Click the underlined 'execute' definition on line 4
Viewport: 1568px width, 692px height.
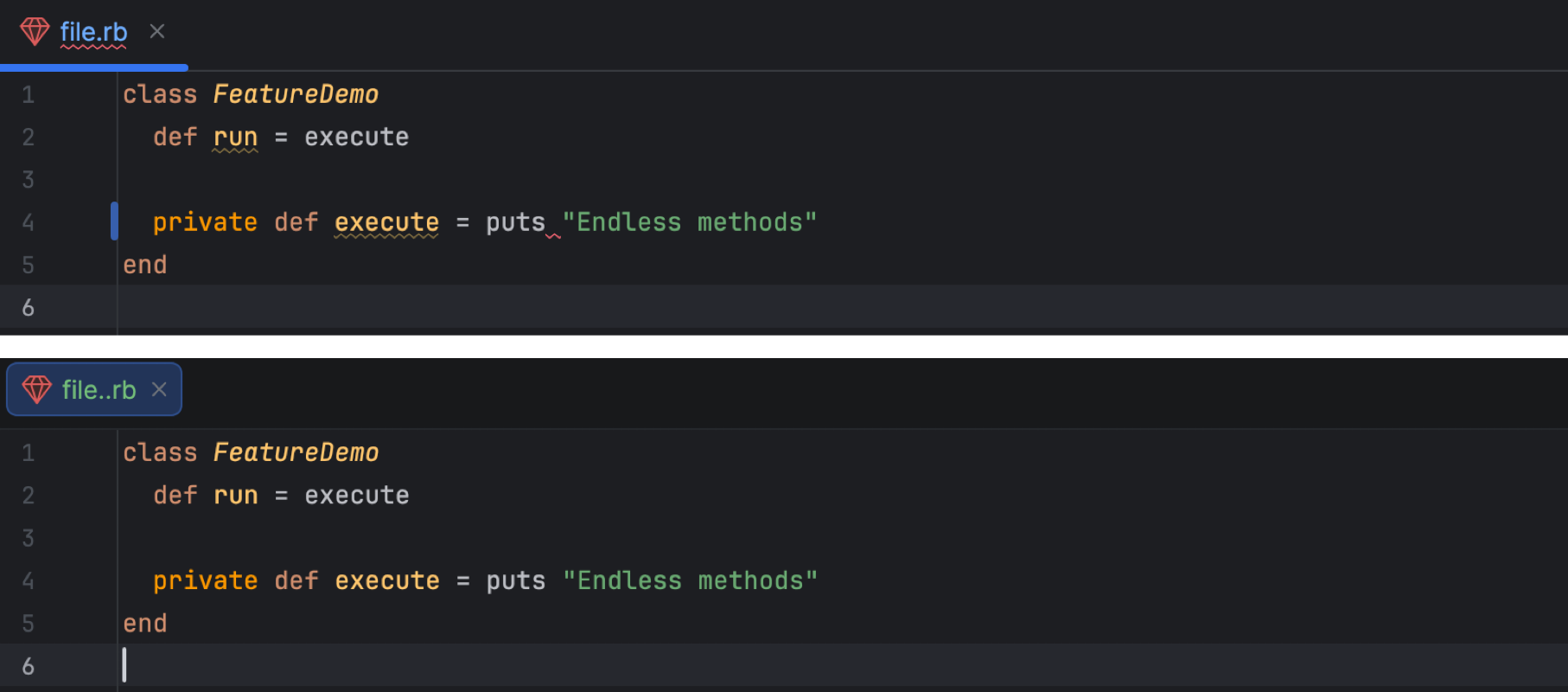386,221
